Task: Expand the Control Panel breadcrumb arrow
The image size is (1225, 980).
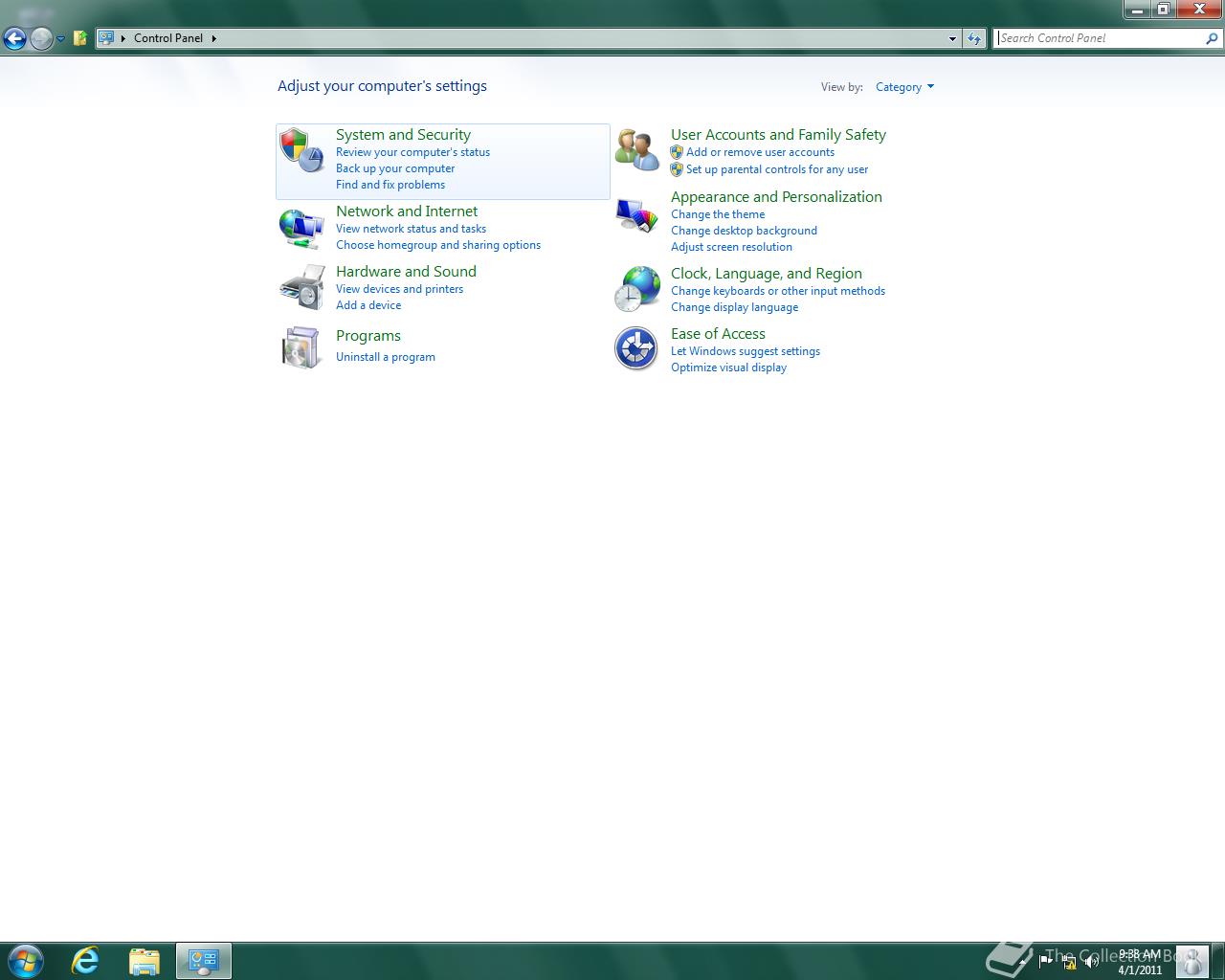Action: click(x=214, y=38)
